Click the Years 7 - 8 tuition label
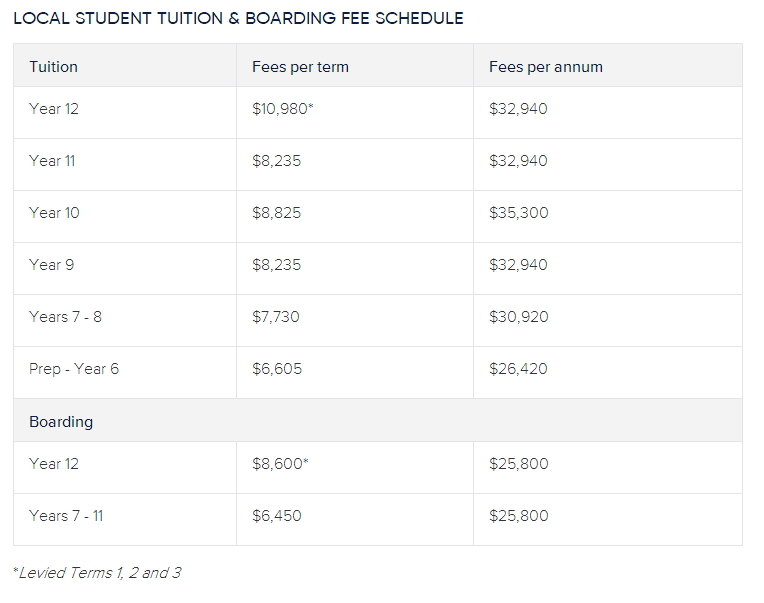This screenshot has width=764, height=603. coord(65,317)
